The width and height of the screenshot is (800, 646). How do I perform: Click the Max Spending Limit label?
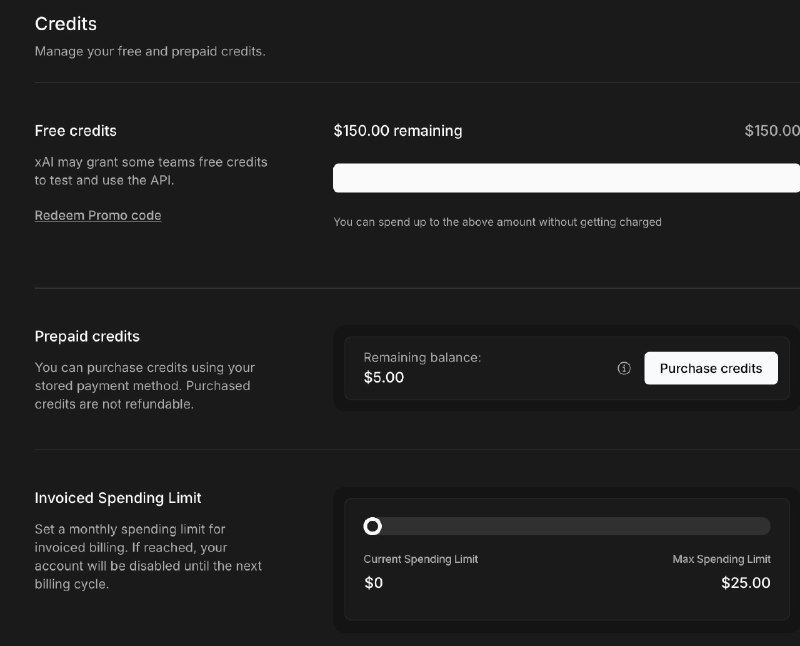(x=721, y=559)
